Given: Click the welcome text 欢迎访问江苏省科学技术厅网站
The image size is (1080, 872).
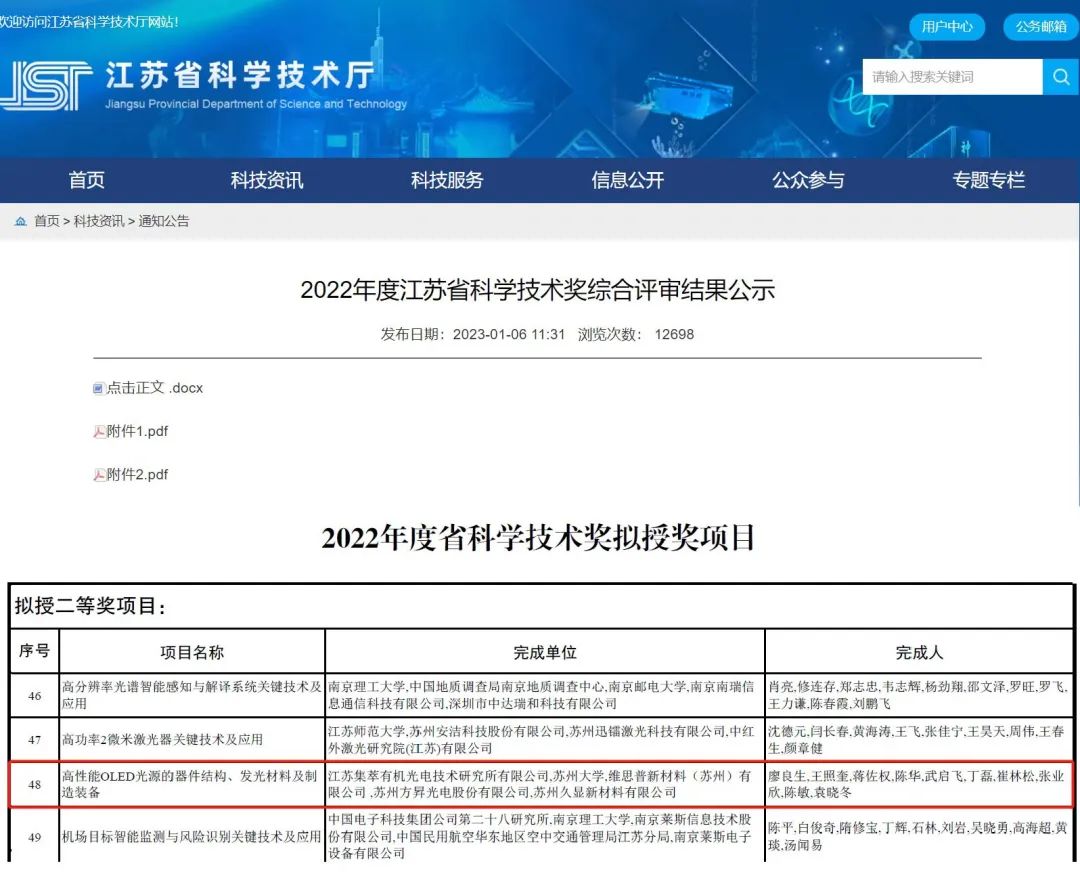Looking at the screenshot, I should 89,22.
